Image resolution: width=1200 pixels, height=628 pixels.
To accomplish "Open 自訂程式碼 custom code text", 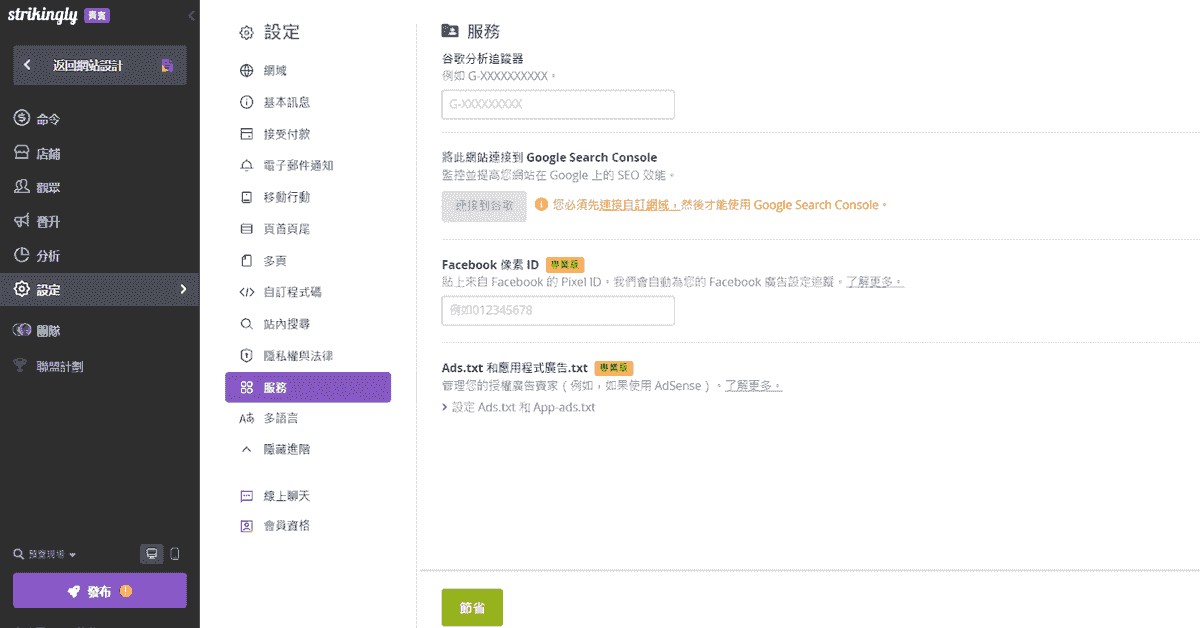I will (292, 292).
